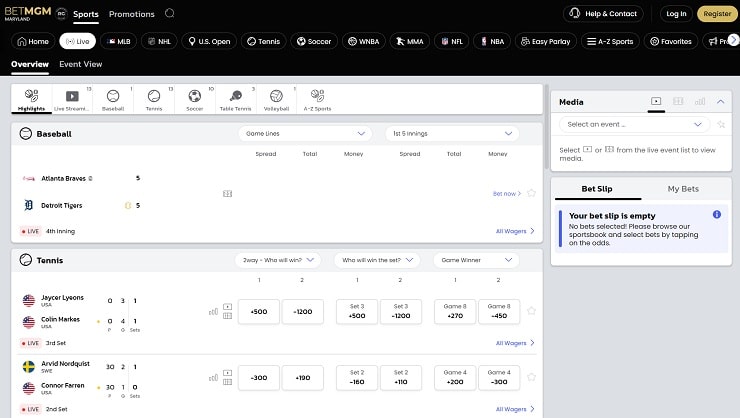Select Table Tennis filter icon
Viewport: 740px width, 418px height.
tap(235, 100)
